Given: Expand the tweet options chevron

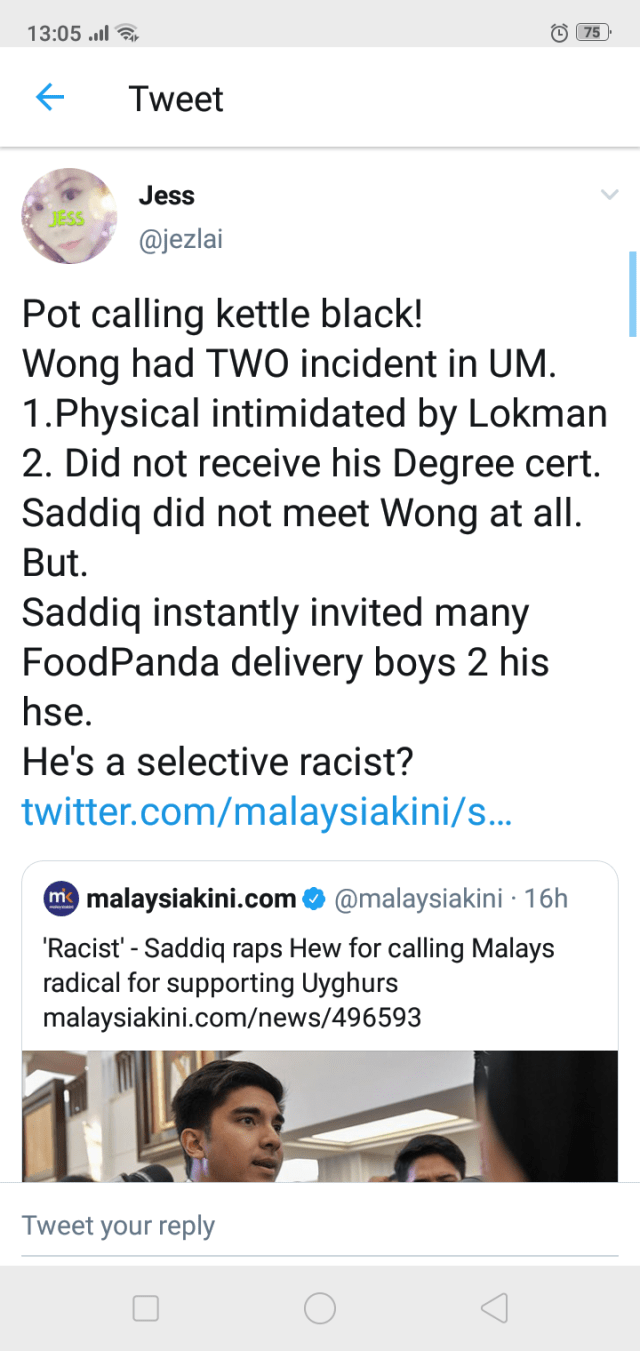Looking at the screenshot, I should point(609,195).
